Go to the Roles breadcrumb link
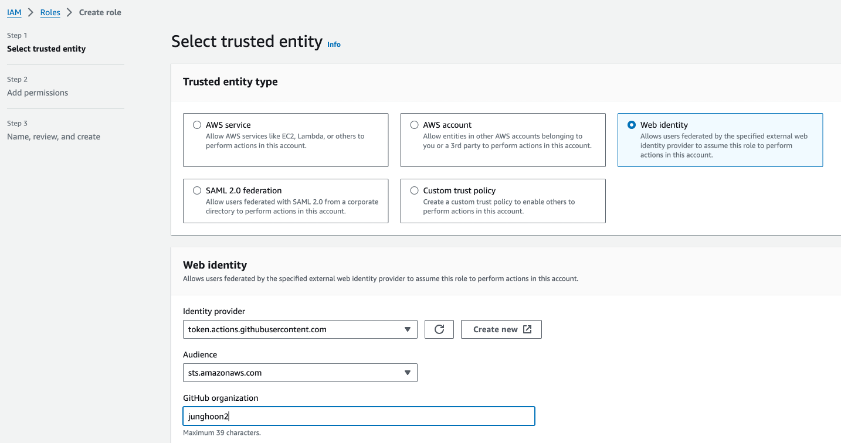The image size is (842, 444). [x=49, y=11]
